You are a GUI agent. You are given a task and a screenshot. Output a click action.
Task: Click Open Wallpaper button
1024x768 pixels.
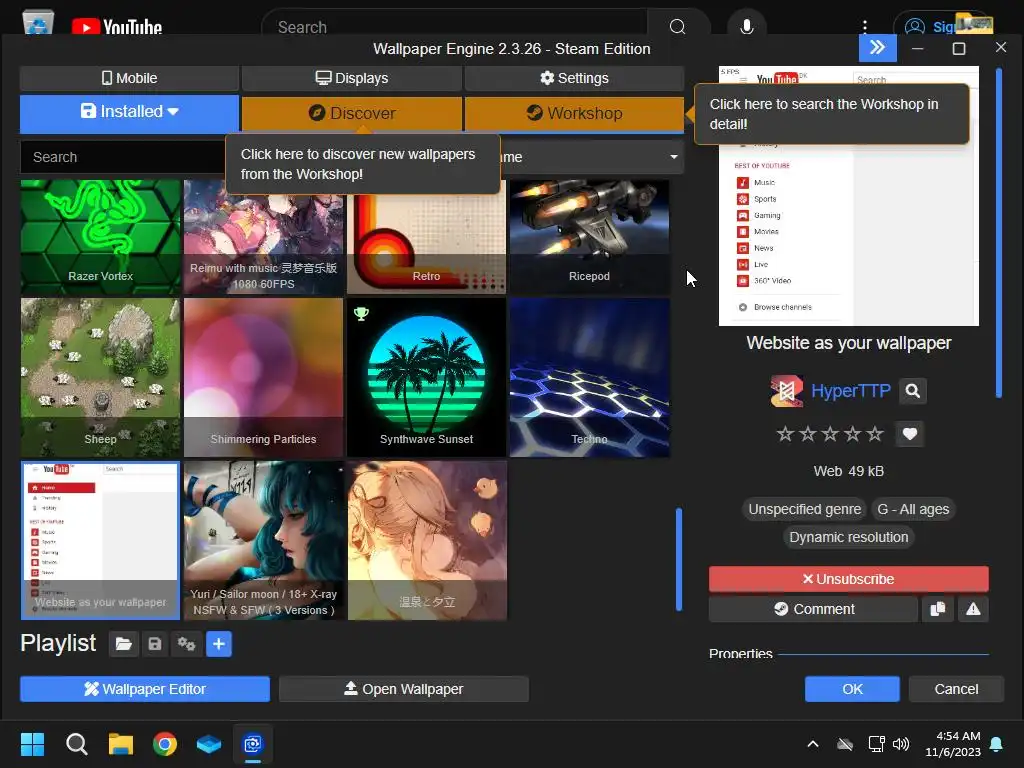pos(404,689)
